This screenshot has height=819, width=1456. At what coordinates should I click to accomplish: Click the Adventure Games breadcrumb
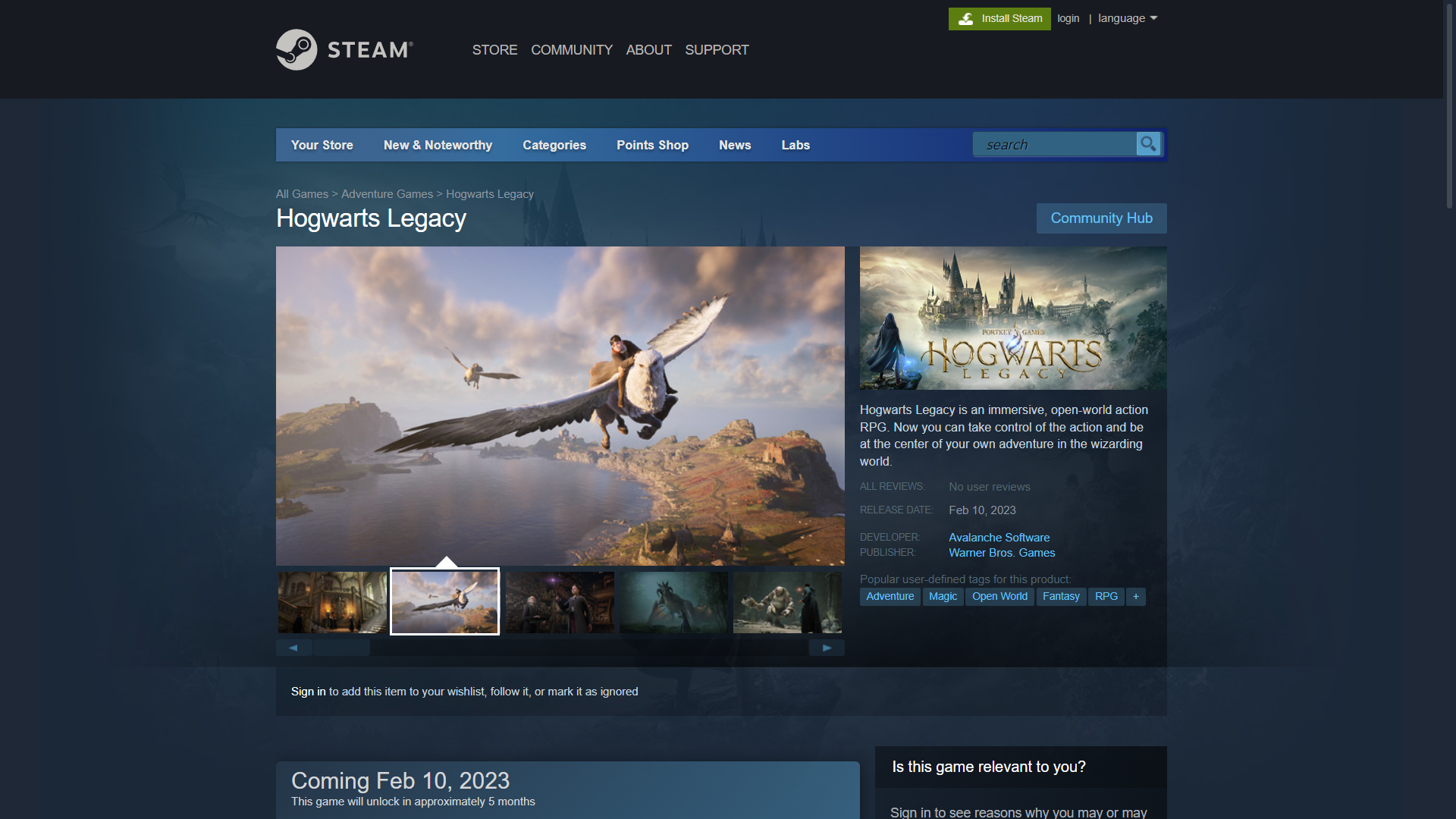[x=387, y=194]
